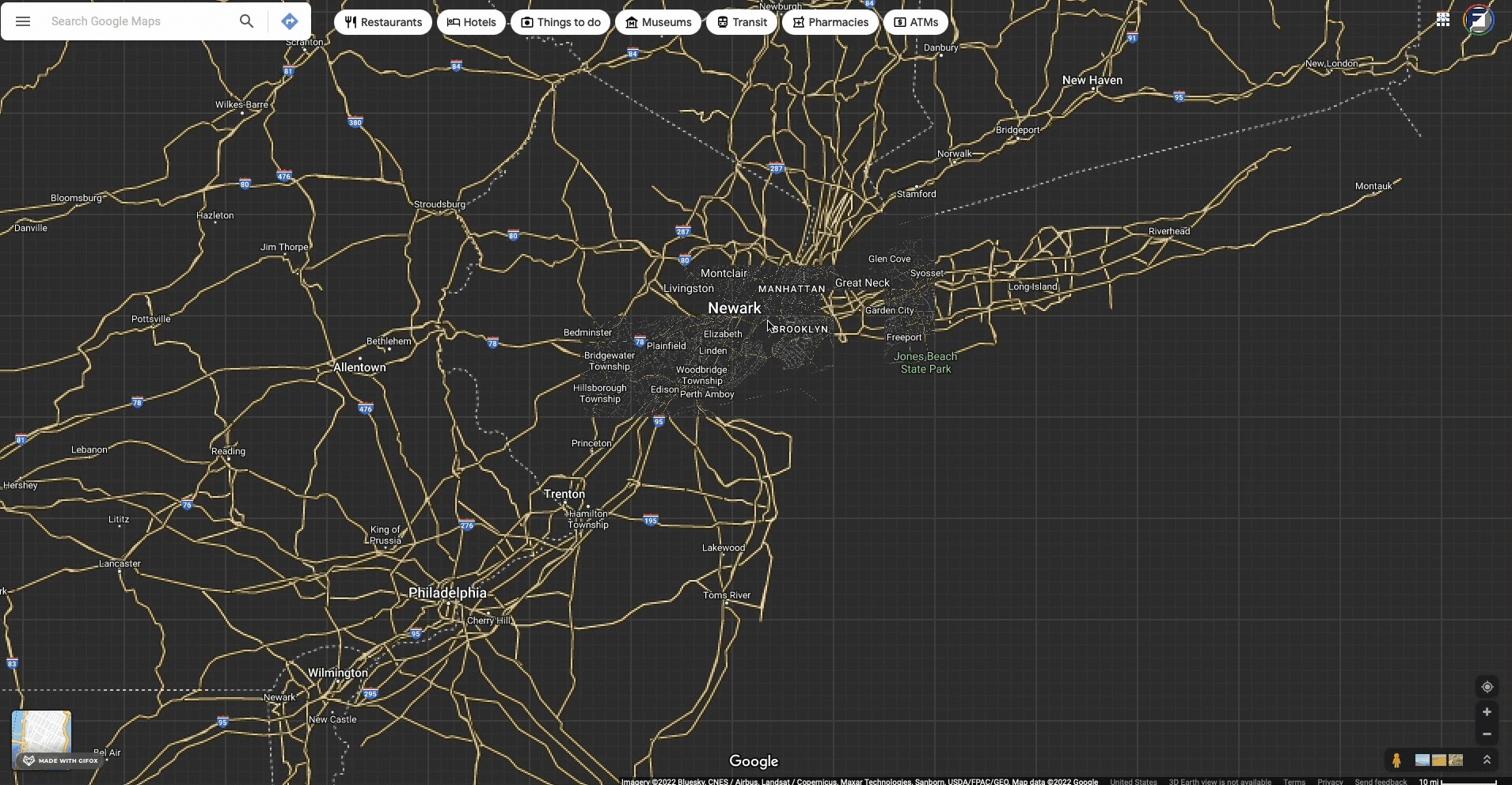Select the Museums category chip
The width and height of the screenshot is (1512, 785).
point(659,21)
